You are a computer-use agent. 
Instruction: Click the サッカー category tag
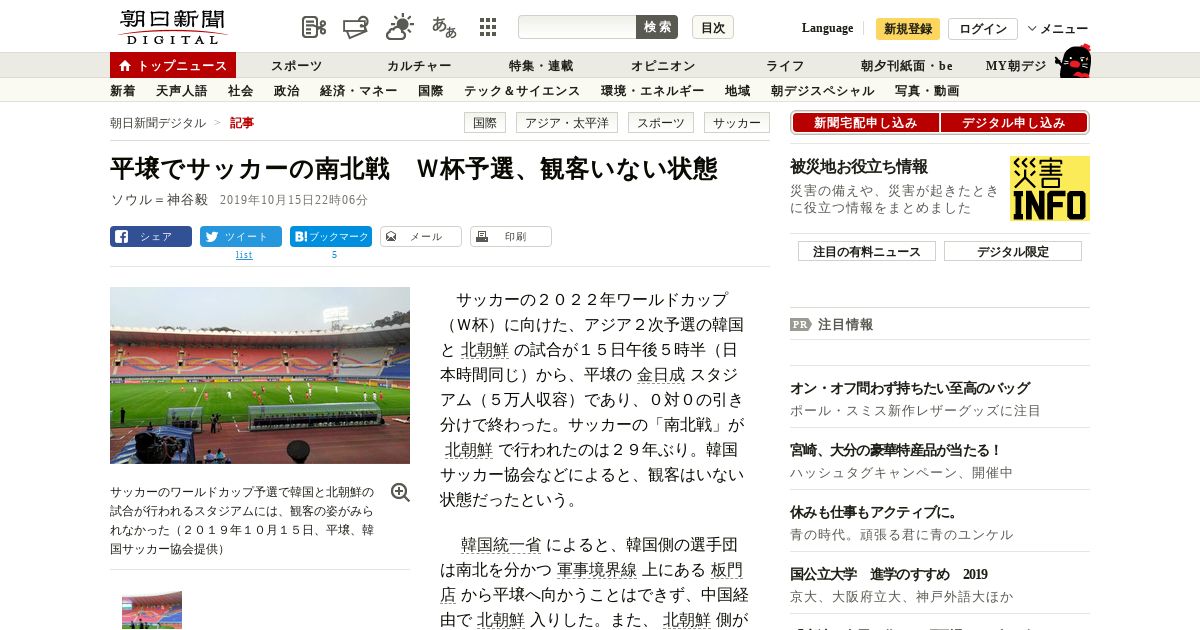point(737,123)
